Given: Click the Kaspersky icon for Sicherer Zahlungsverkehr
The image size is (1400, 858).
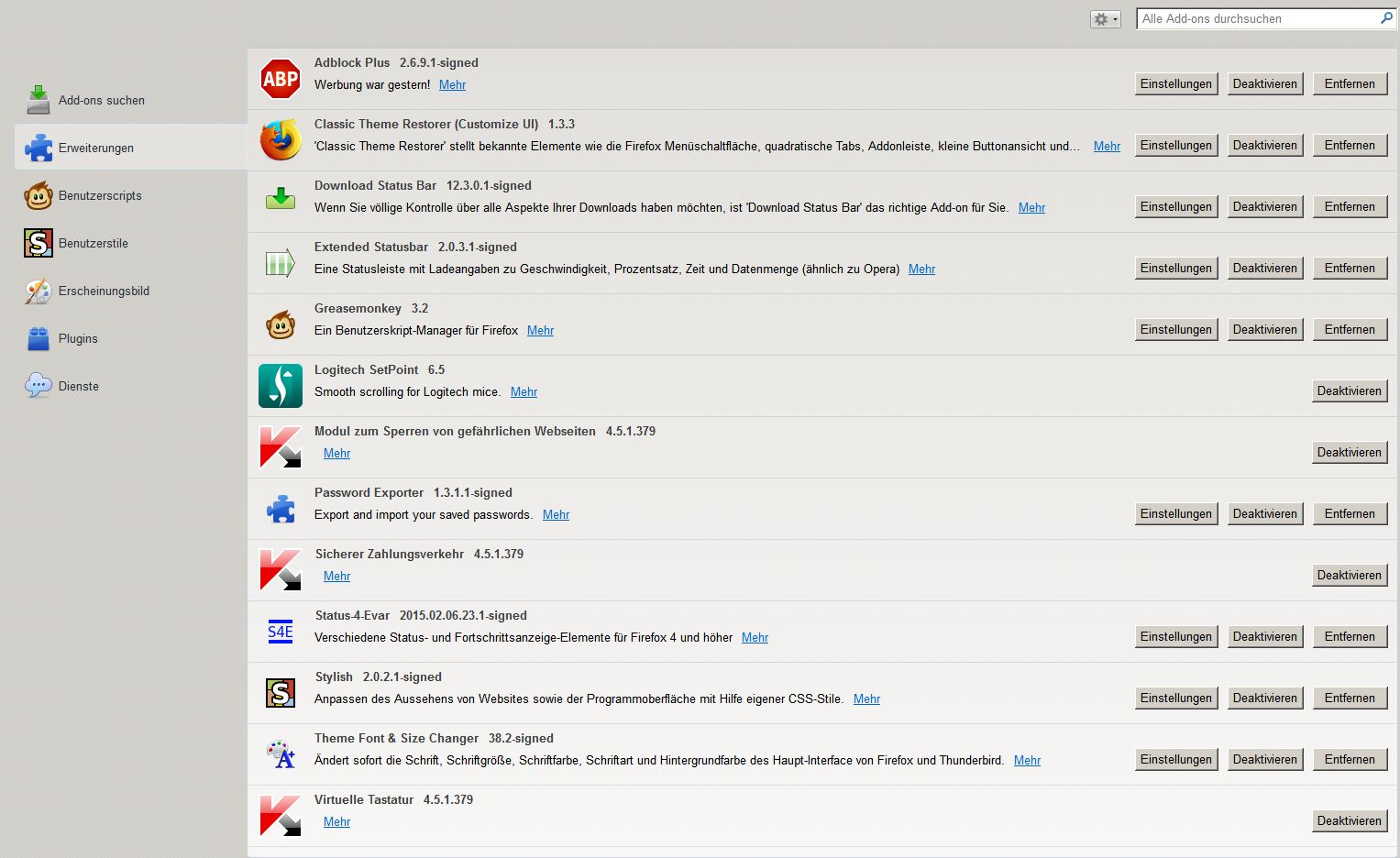Looking at the screenshot, I should point(281,570).
